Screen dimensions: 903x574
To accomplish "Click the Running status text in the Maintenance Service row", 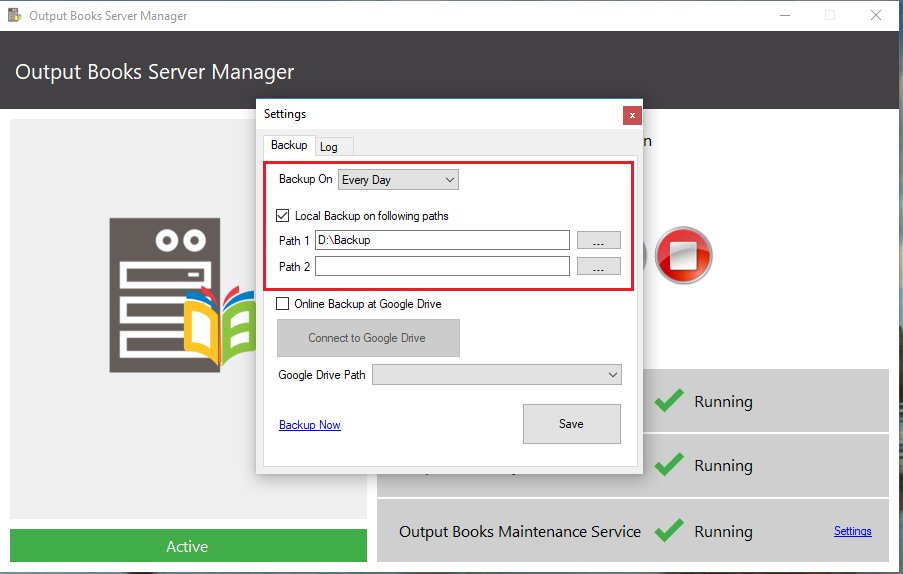I will click(x=723, y=531).
